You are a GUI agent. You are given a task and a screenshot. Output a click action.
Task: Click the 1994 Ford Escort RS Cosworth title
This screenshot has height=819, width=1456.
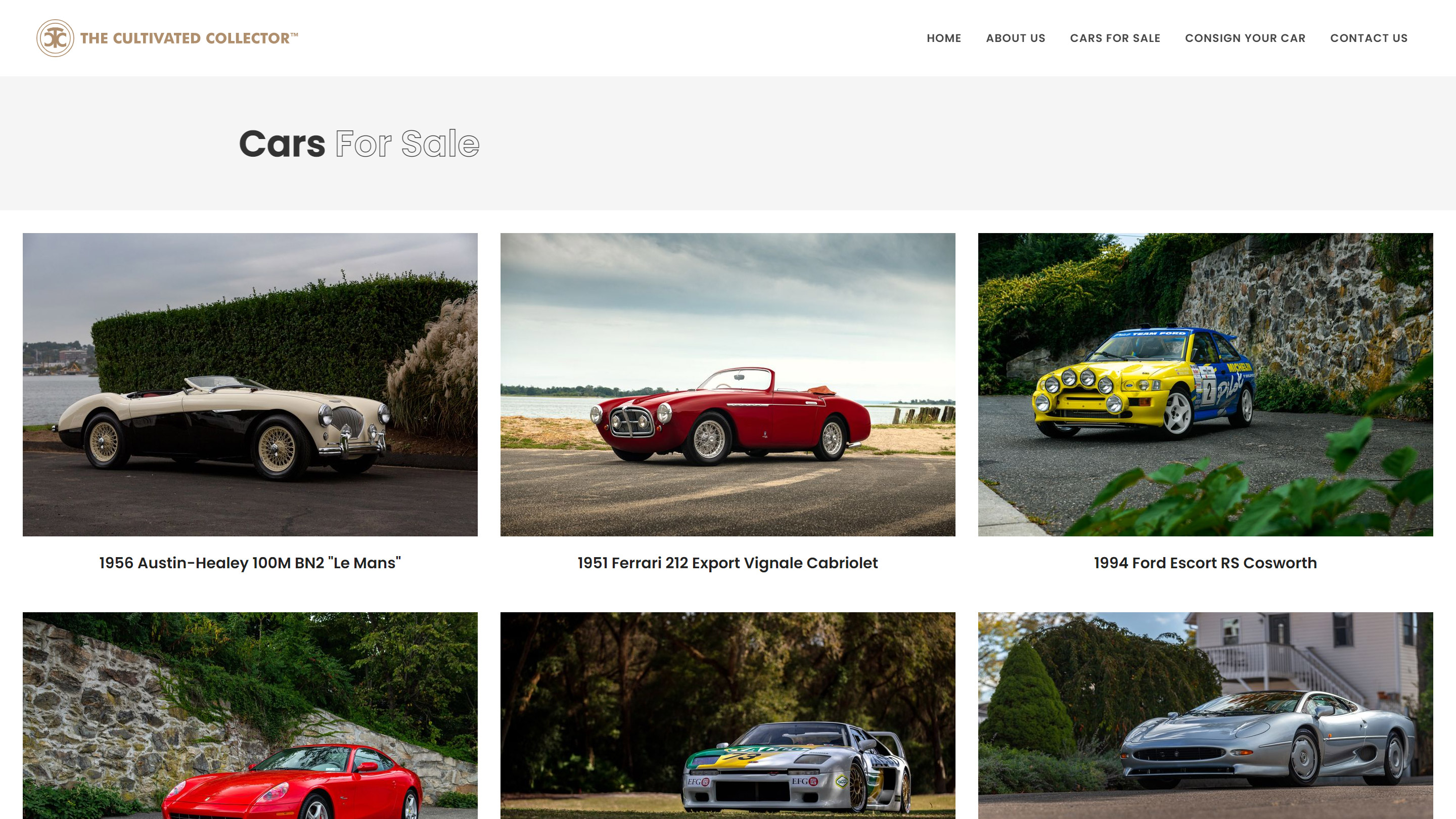click(x=1205, y=563)
